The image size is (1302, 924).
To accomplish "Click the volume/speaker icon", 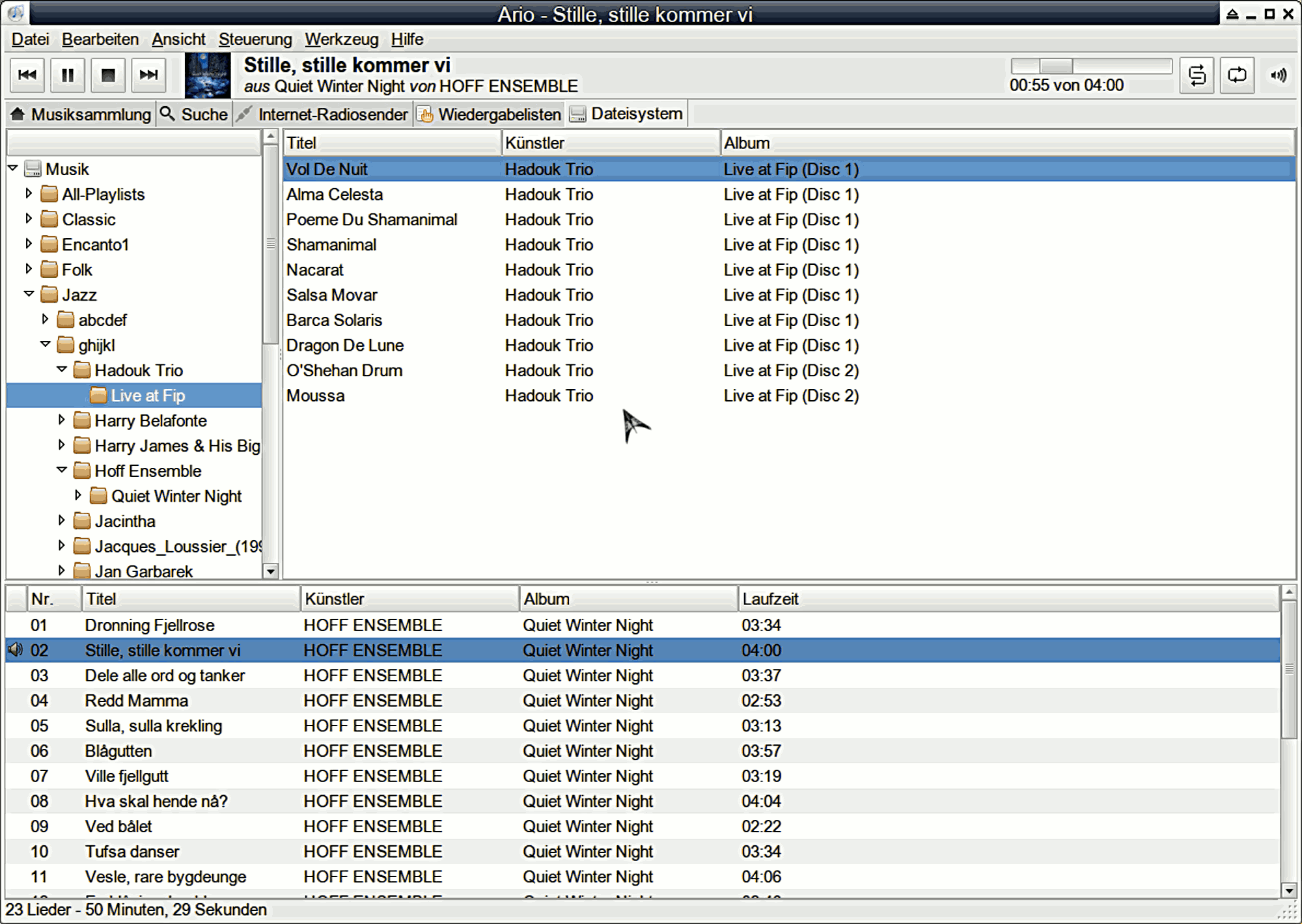I will click(x=1281, y=75).
